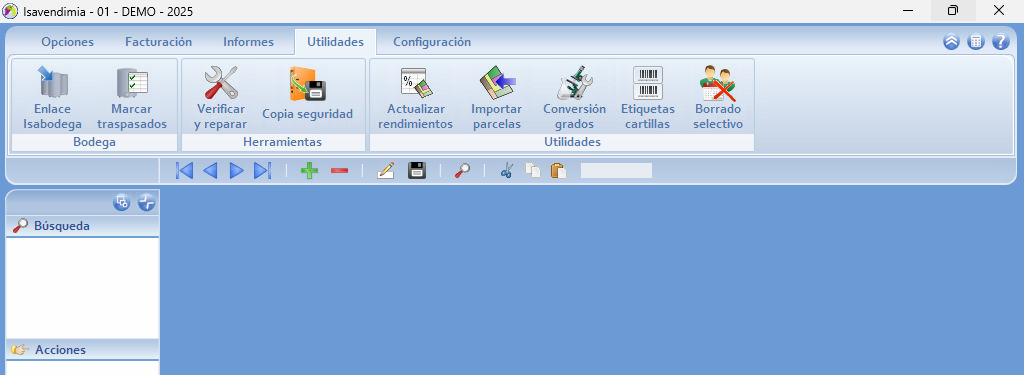Screen dimensions: 1024x375
Task: Open Etiquetas cartillas barcode tool
Action: click(648, 97)
